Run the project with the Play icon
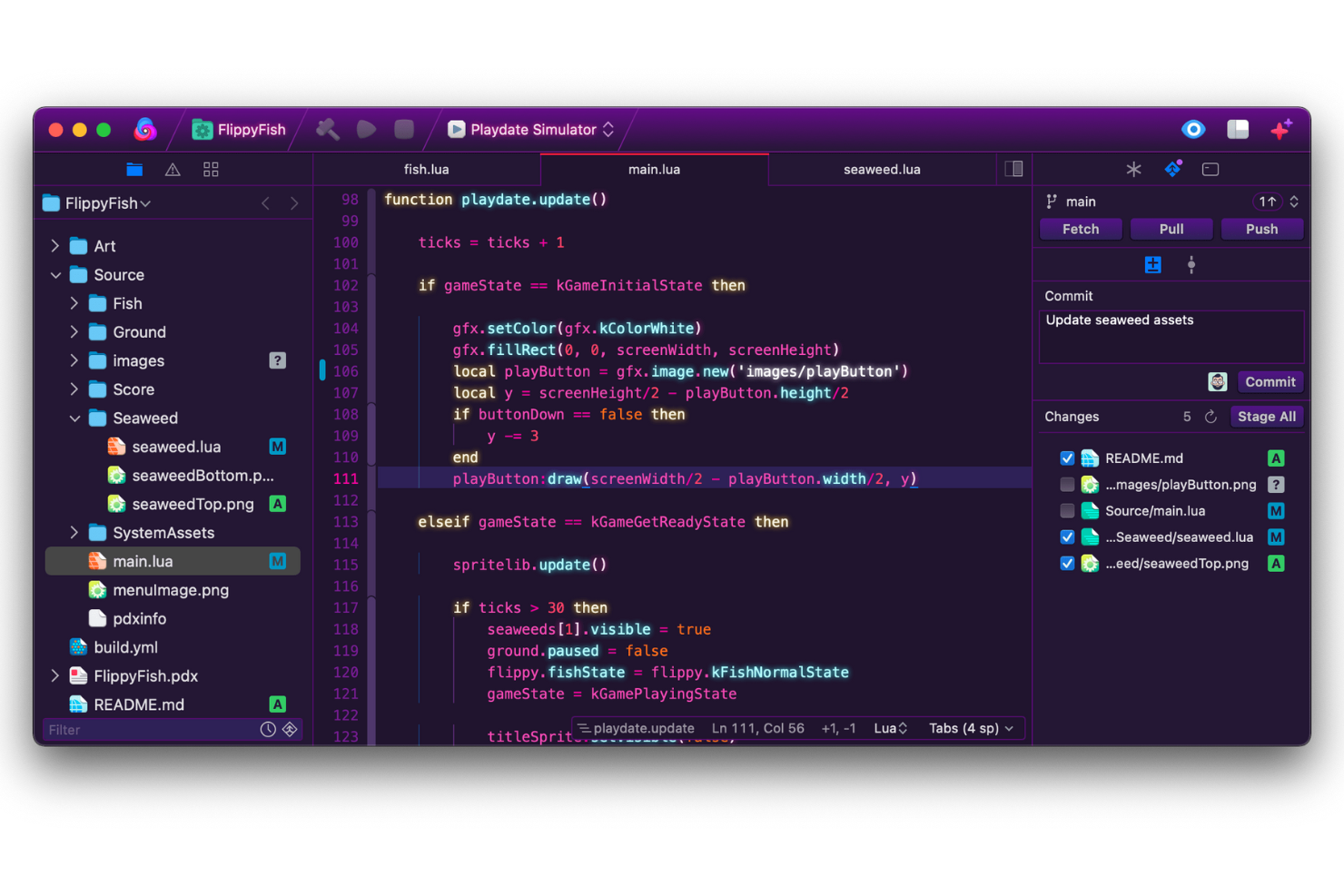 click(366, 129)
